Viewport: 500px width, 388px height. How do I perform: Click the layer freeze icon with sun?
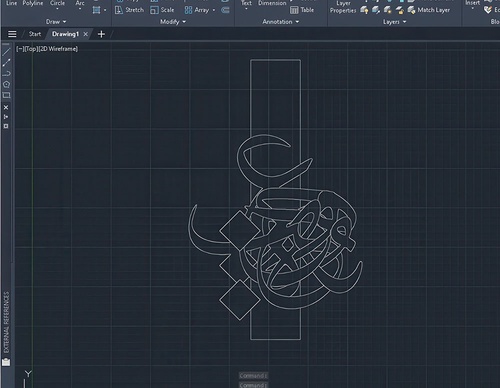click(x=387, y=10)
